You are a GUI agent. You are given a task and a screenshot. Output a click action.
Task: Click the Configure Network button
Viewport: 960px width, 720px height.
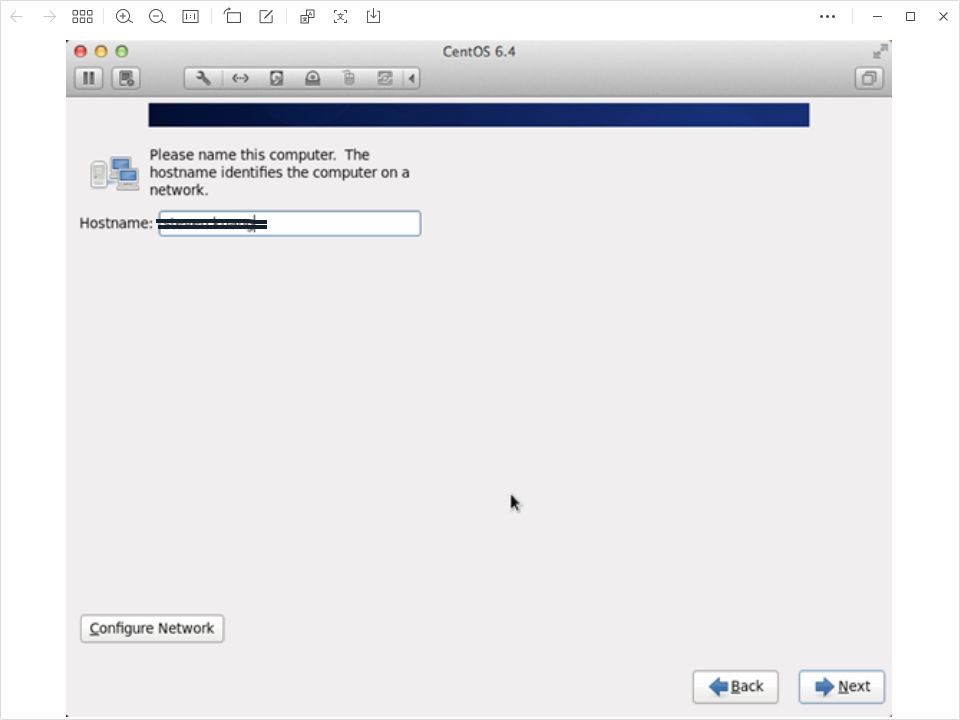152,628
